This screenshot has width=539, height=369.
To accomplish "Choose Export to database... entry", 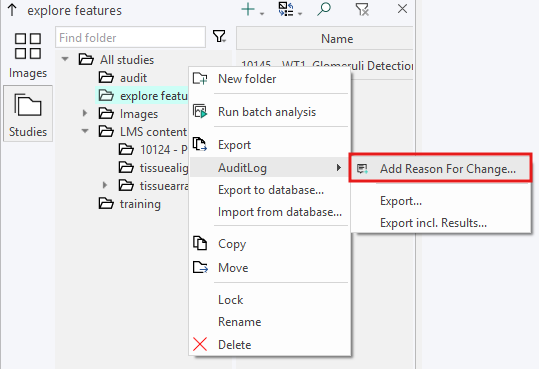I will coord(270,190).
